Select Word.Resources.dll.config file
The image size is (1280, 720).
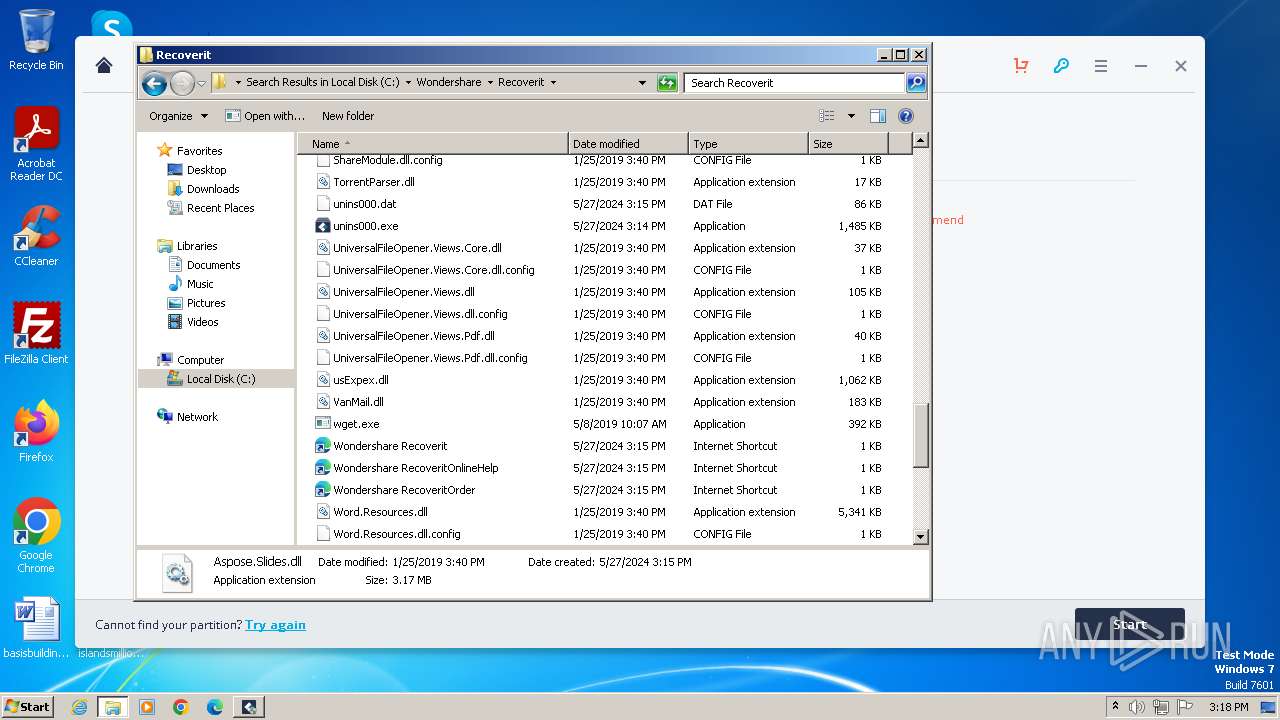(x=396, y=534)
